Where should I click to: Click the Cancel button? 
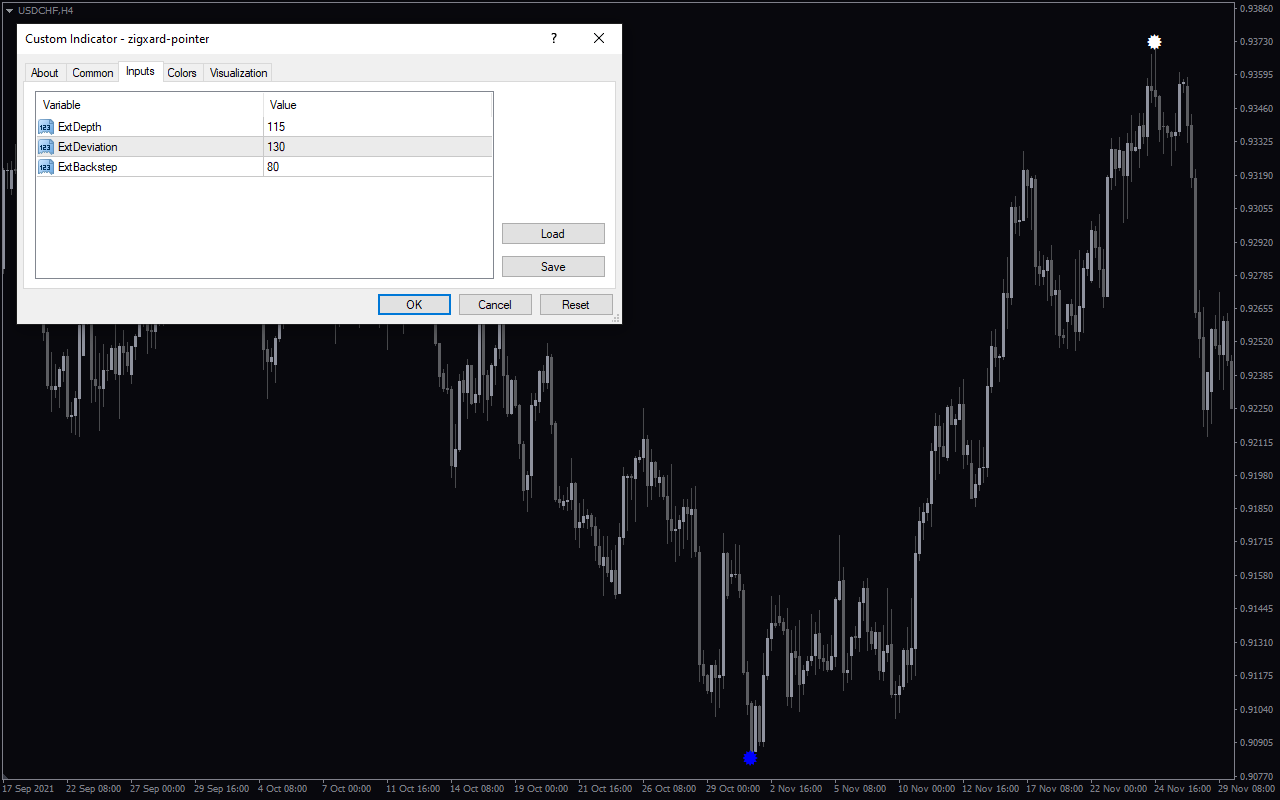[495, 305]
